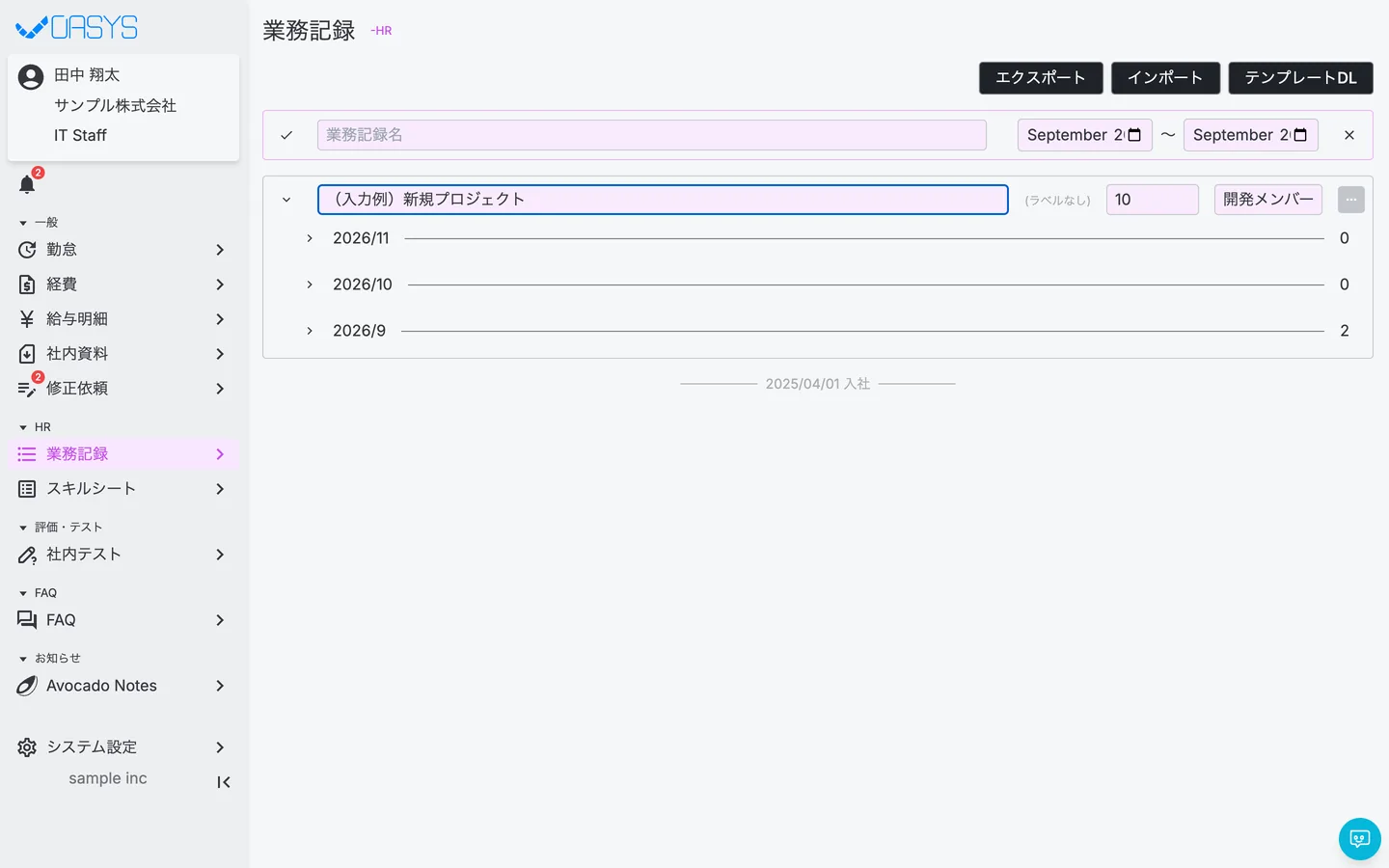
Task: Click the field showing 10
Action: point(1153,200)
